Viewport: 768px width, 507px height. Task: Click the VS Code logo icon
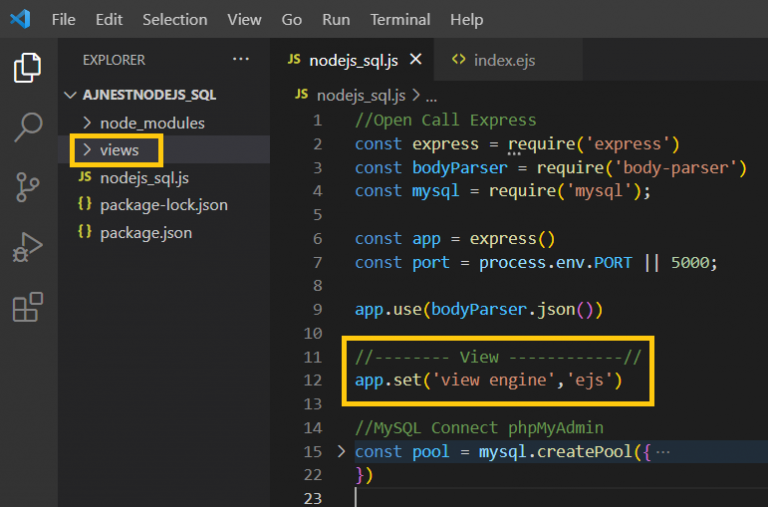[x=20, y=19]
